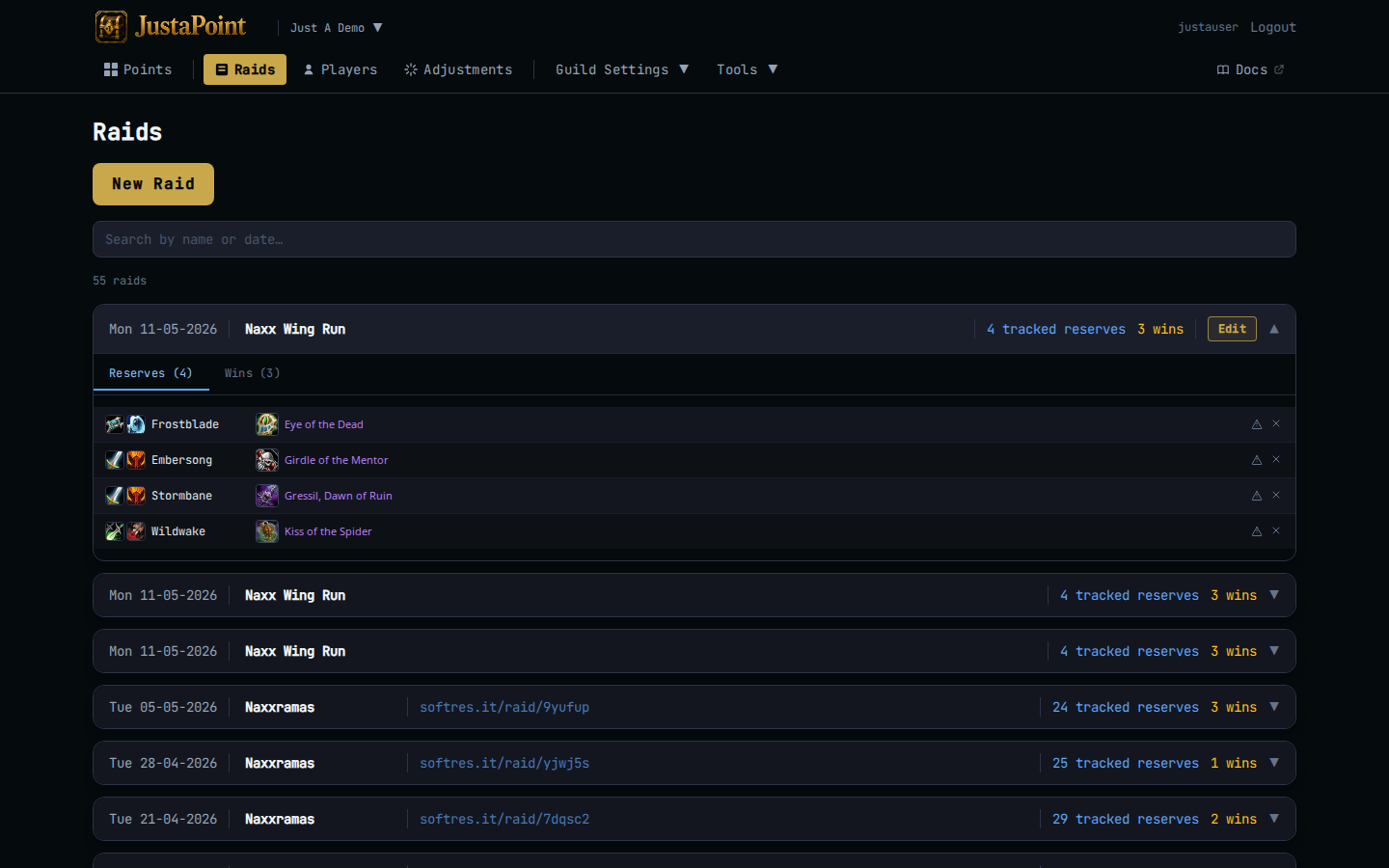Click the triangle icon in the Gressil row
This screenshot has height=868, width=1389.
pos(1257,496)
